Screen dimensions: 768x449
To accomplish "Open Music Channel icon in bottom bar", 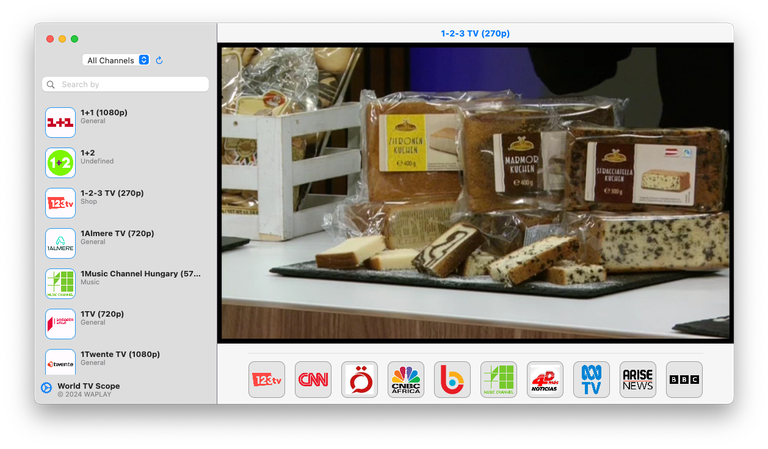I will (x=499, y=379).
